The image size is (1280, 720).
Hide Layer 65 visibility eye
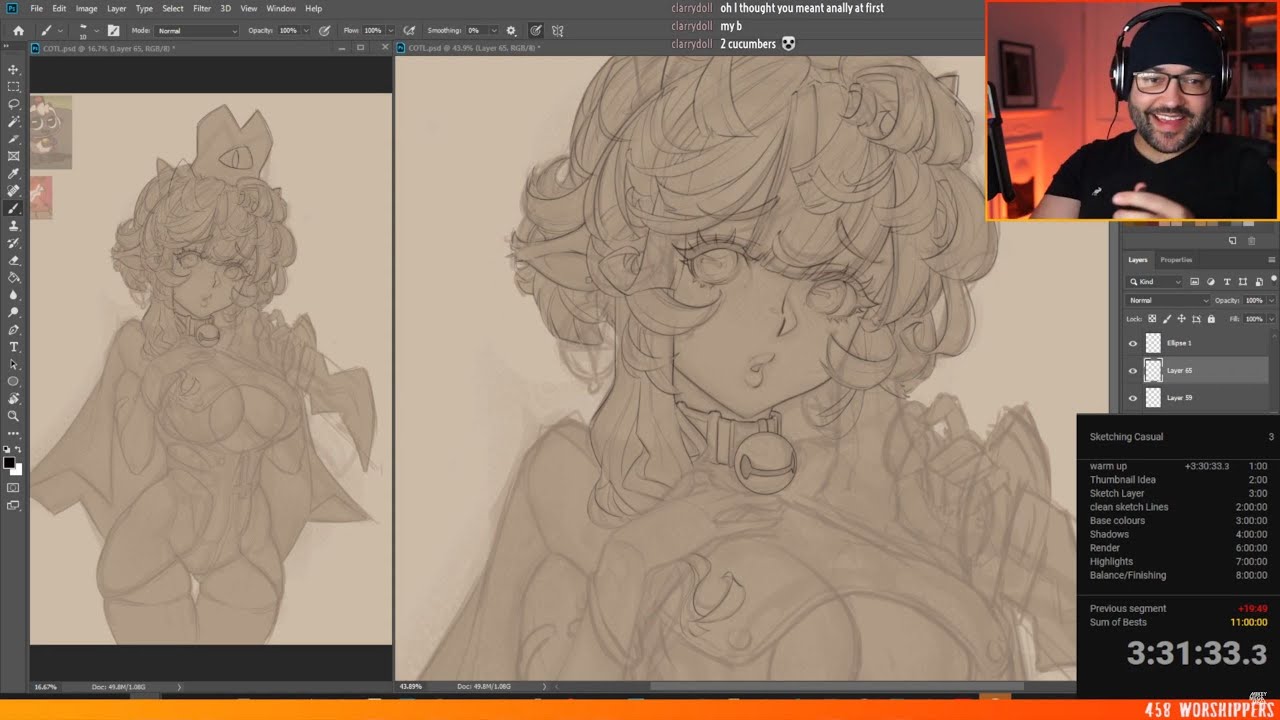[x=1133, y=370]
